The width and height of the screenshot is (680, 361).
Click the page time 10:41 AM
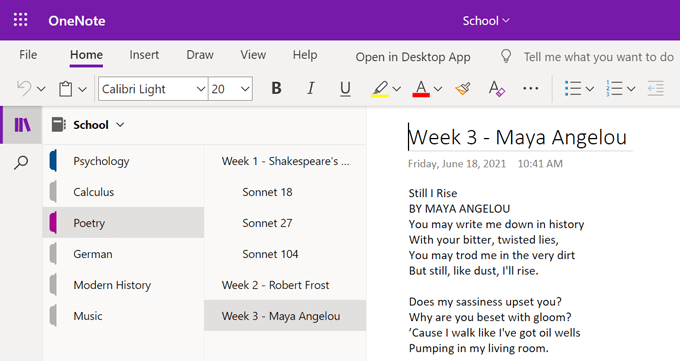[540, 164]
